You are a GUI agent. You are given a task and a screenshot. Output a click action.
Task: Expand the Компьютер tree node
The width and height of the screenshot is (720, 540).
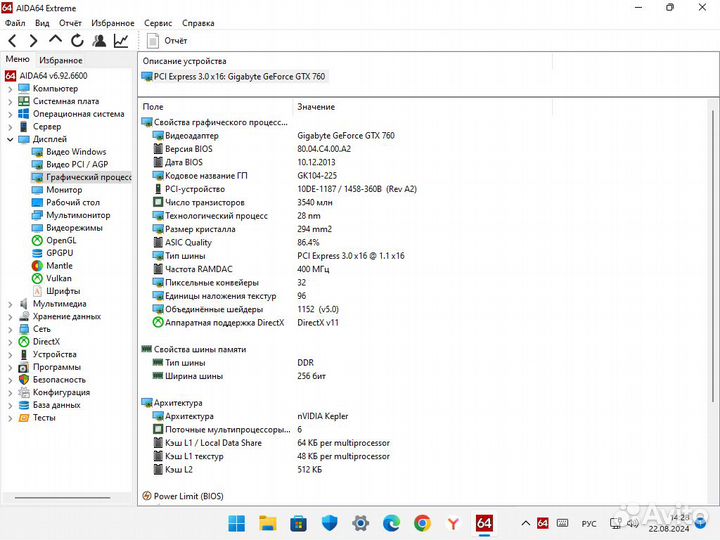(10, 89)
